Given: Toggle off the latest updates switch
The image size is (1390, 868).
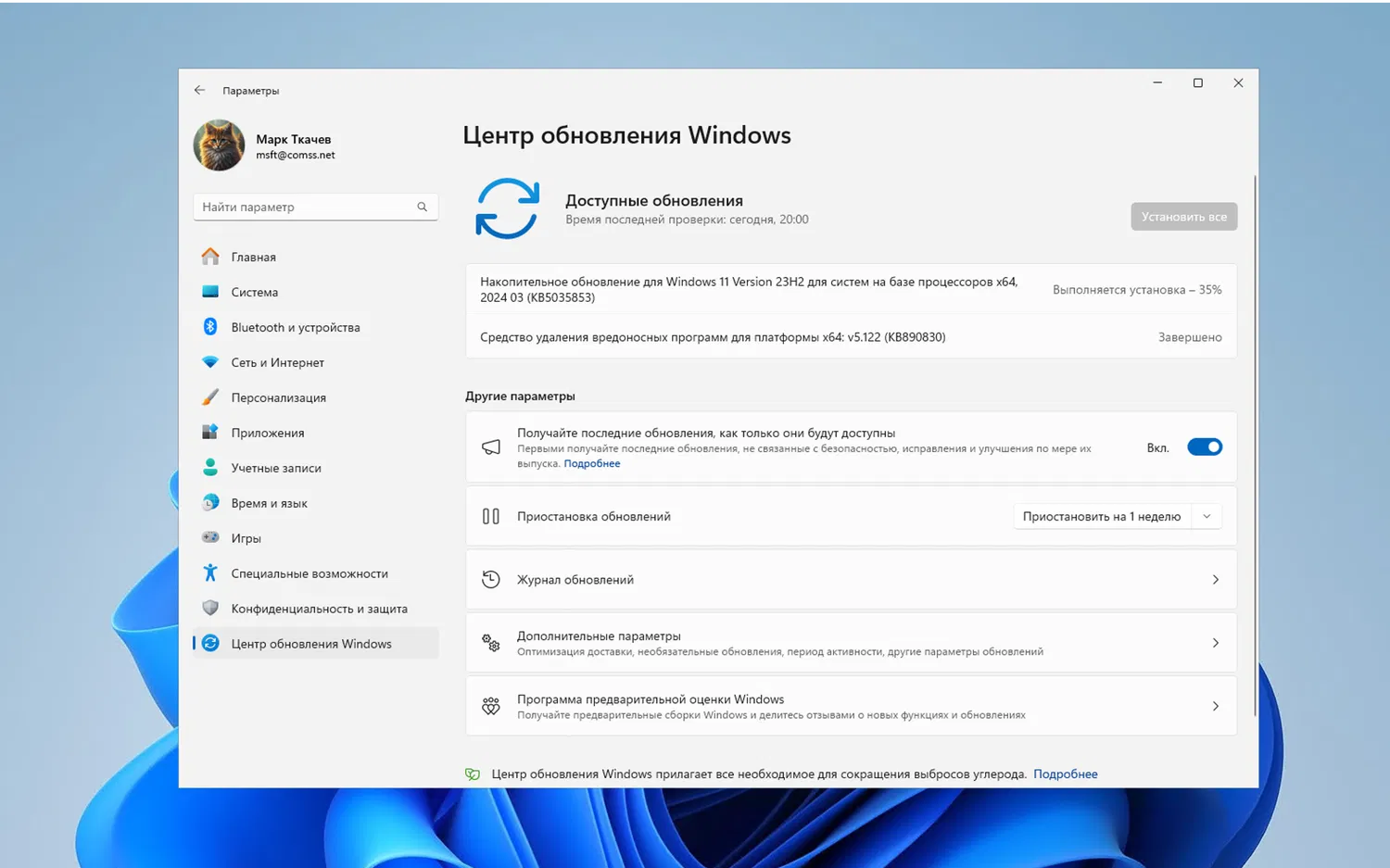Looking at the screenshot, I should 1205,447.
